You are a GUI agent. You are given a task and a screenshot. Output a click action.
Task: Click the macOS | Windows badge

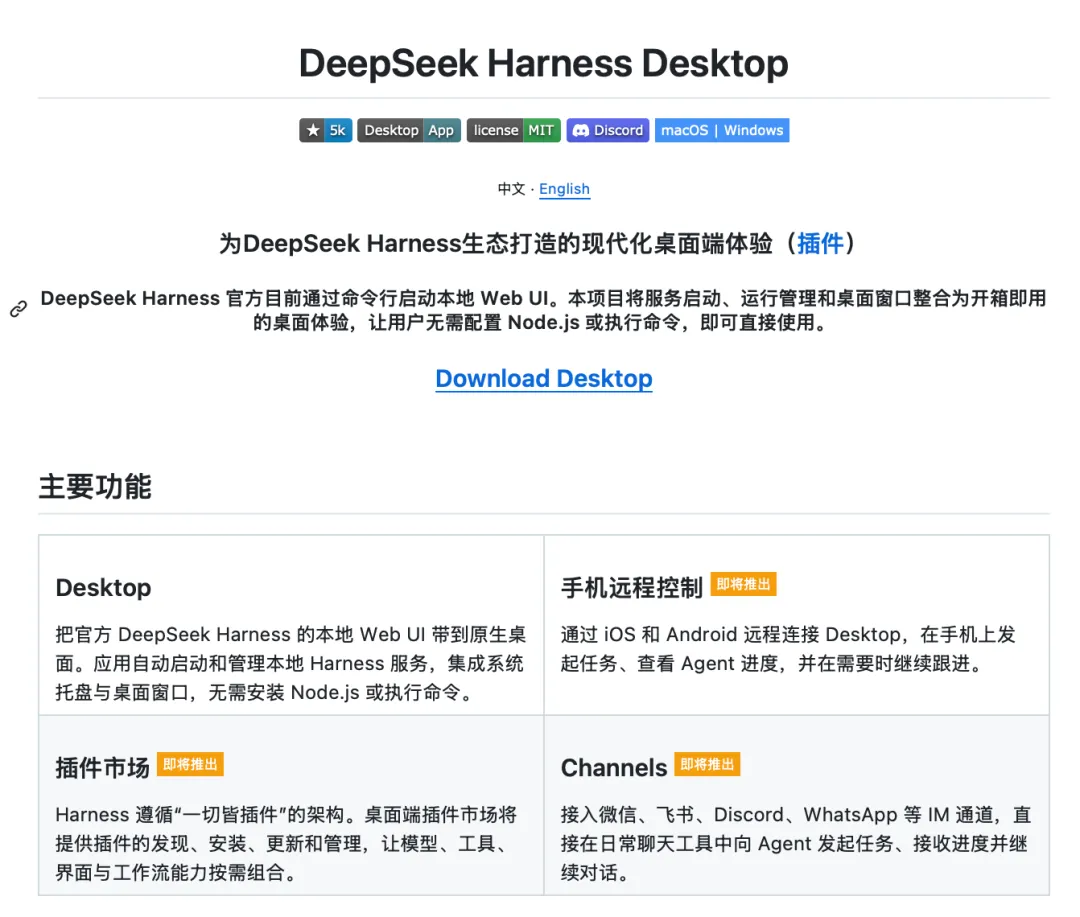click(x=722, y=130)
